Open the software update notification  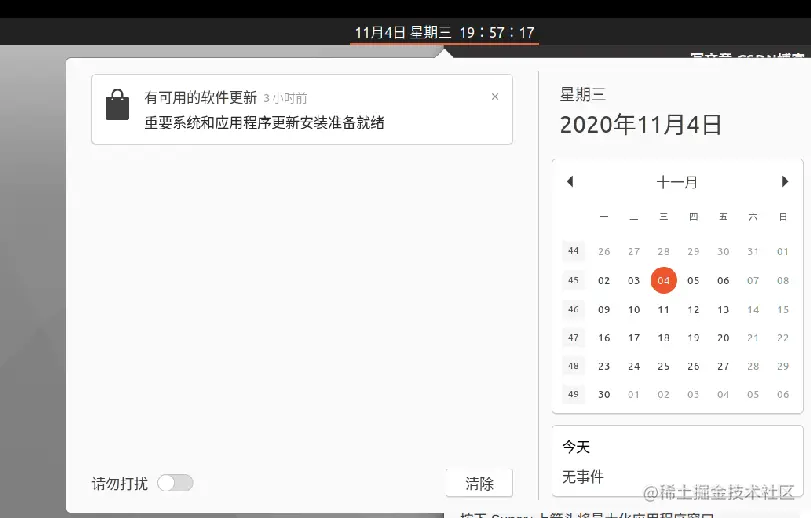302,110
